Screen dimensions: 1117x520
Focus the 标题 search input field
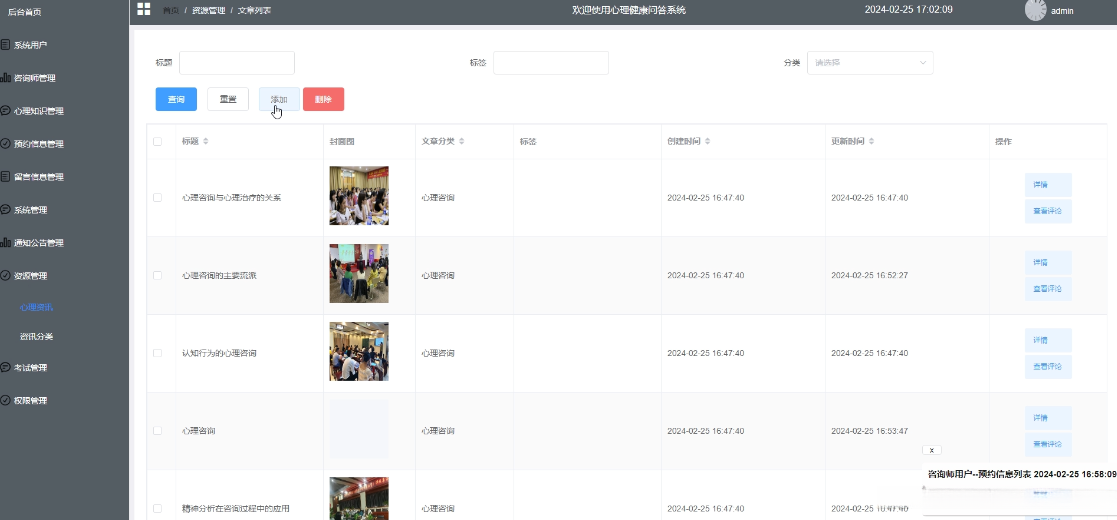237,63
